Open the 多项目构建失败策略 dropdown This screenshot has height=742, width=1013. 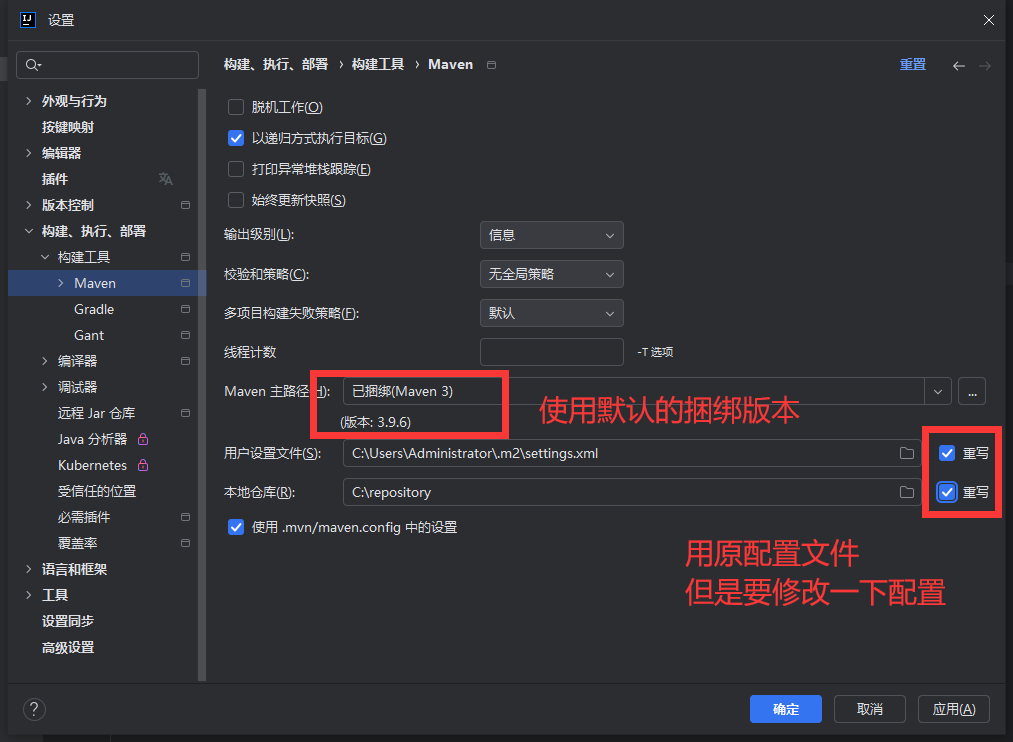coord(551,313)
